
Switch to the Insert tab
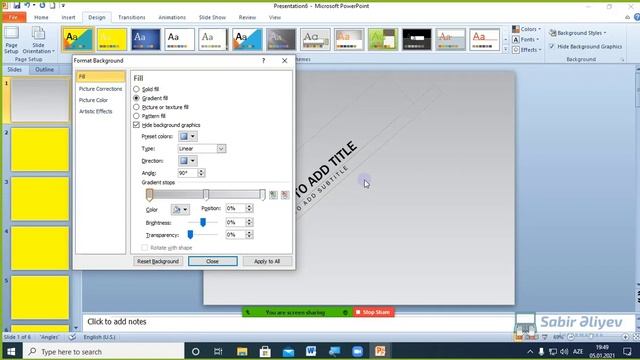point(68,17)
